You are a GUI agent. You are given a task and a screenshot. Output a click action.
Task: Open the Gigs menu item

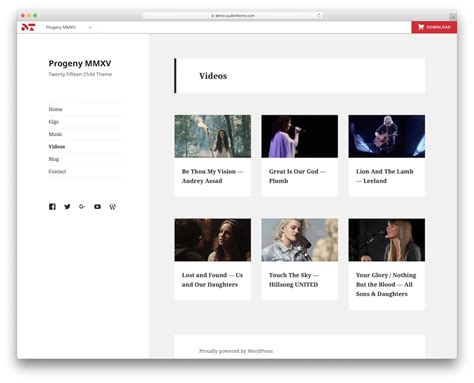click(54, 122)
